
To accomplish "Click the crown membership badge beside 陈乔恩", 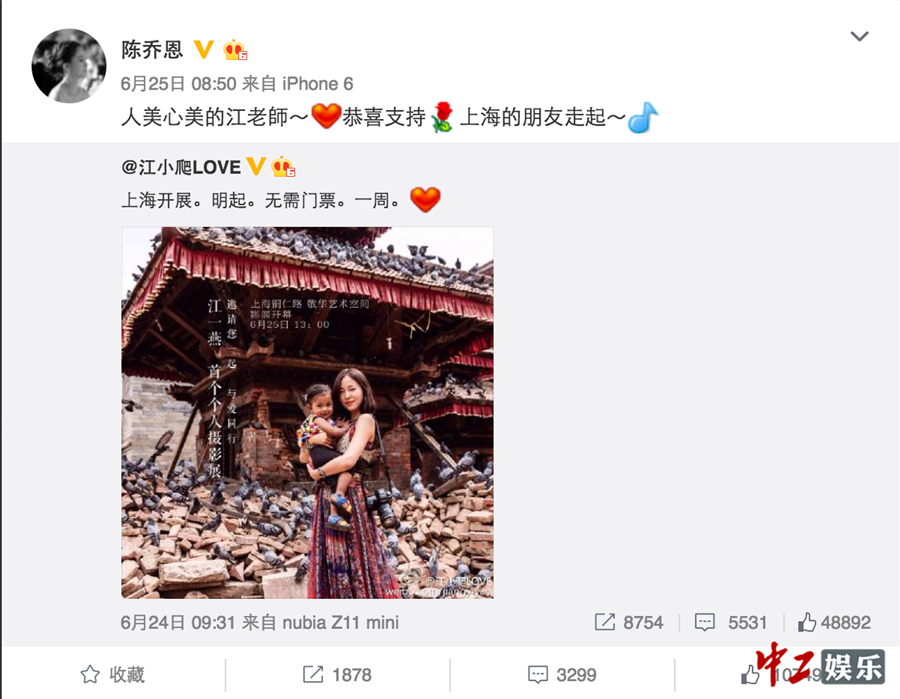I will point(235,50).
